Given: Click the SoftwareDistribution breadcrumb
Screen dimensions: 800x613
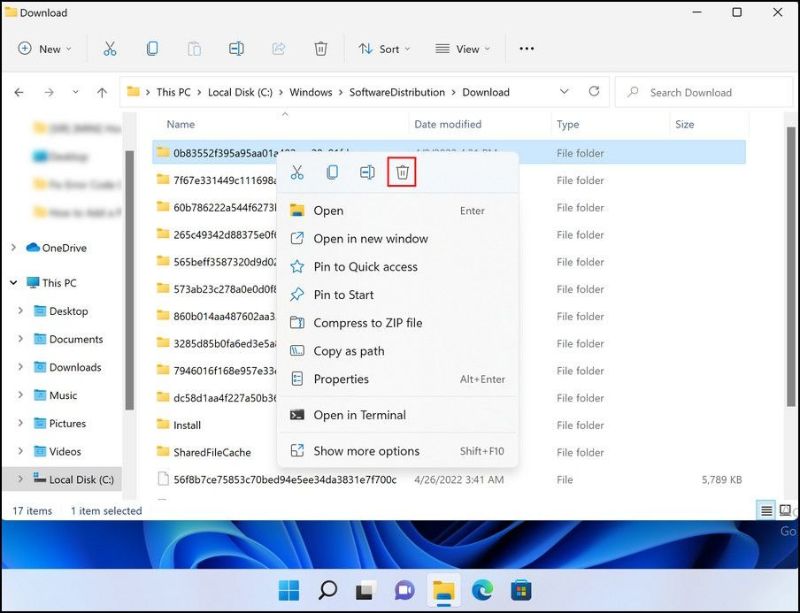Looking at the screenshot, I should point(396,92).
